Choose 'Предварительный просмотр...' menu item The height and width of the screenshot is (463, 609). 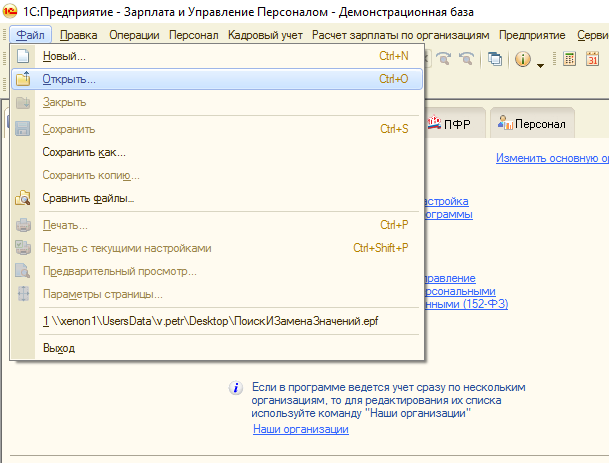point(218,271)
